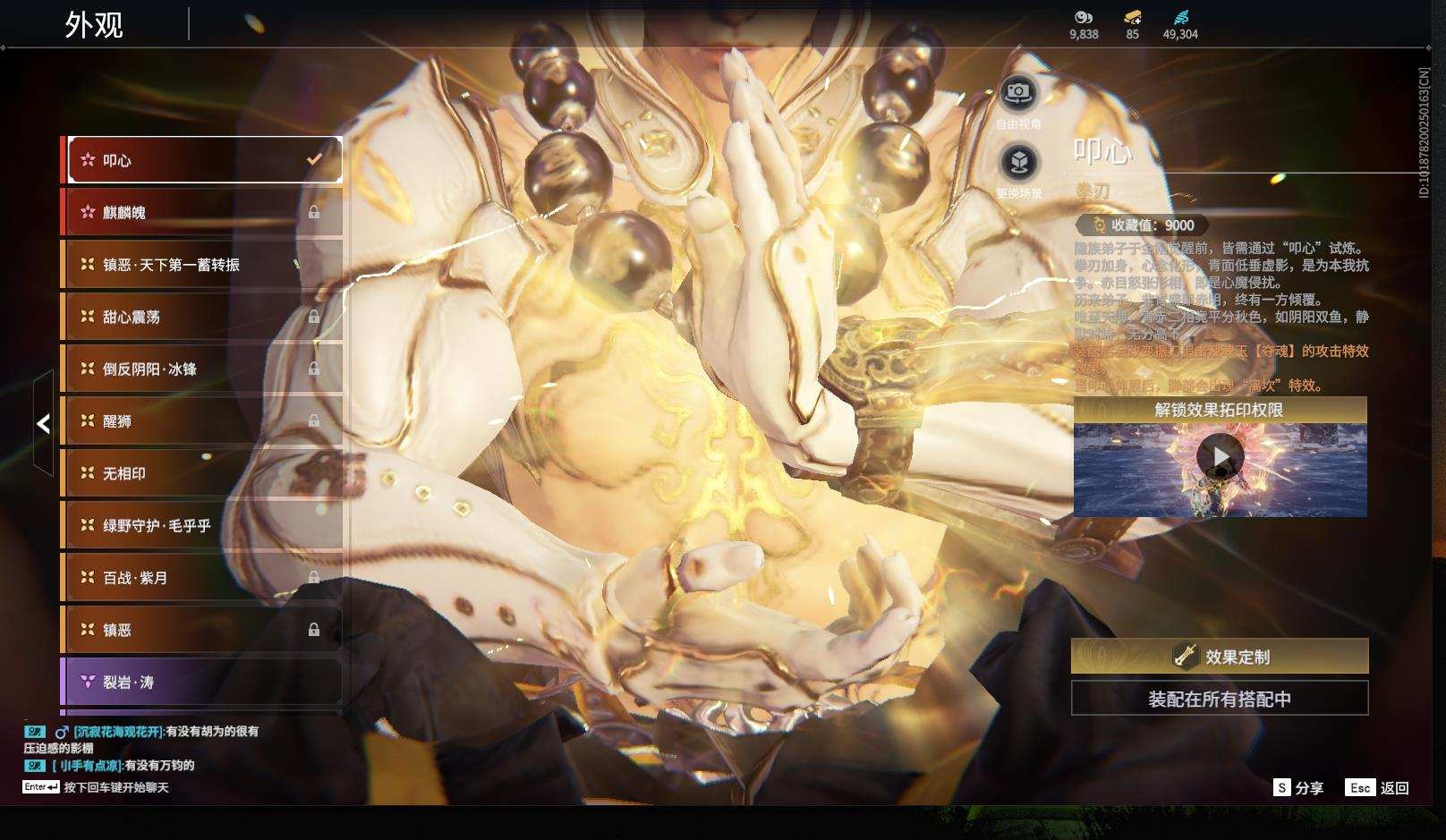The height and width of the screenshot is (840, 1446).
Task: Click the S key share icon
Action: pos(1281,787)
